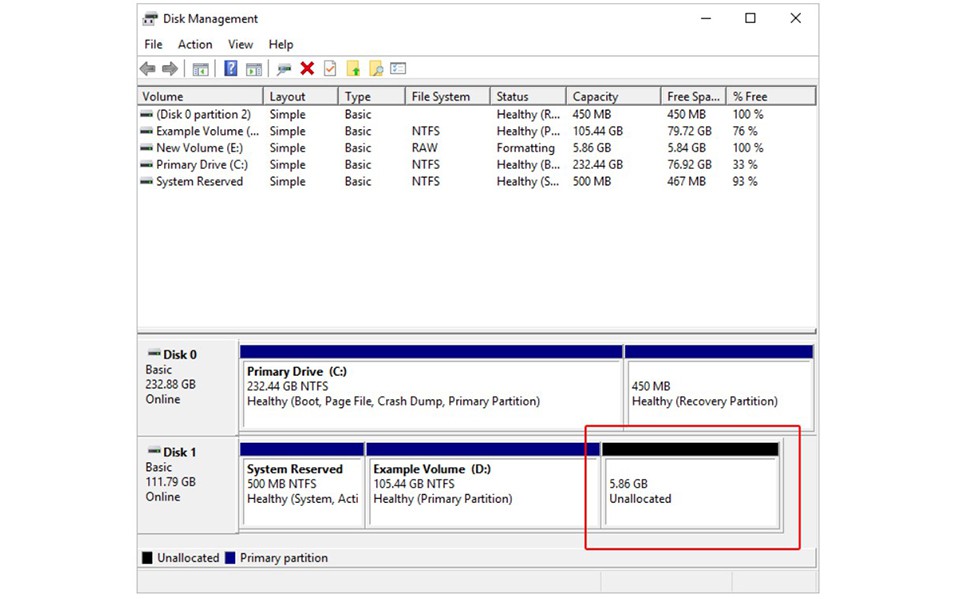Select the Example Volume list row

click(477, 131)
